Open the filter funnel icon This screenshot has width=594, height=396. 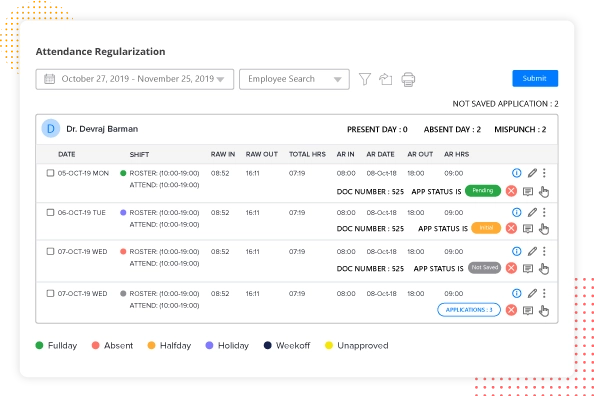(x=364, y=79)
